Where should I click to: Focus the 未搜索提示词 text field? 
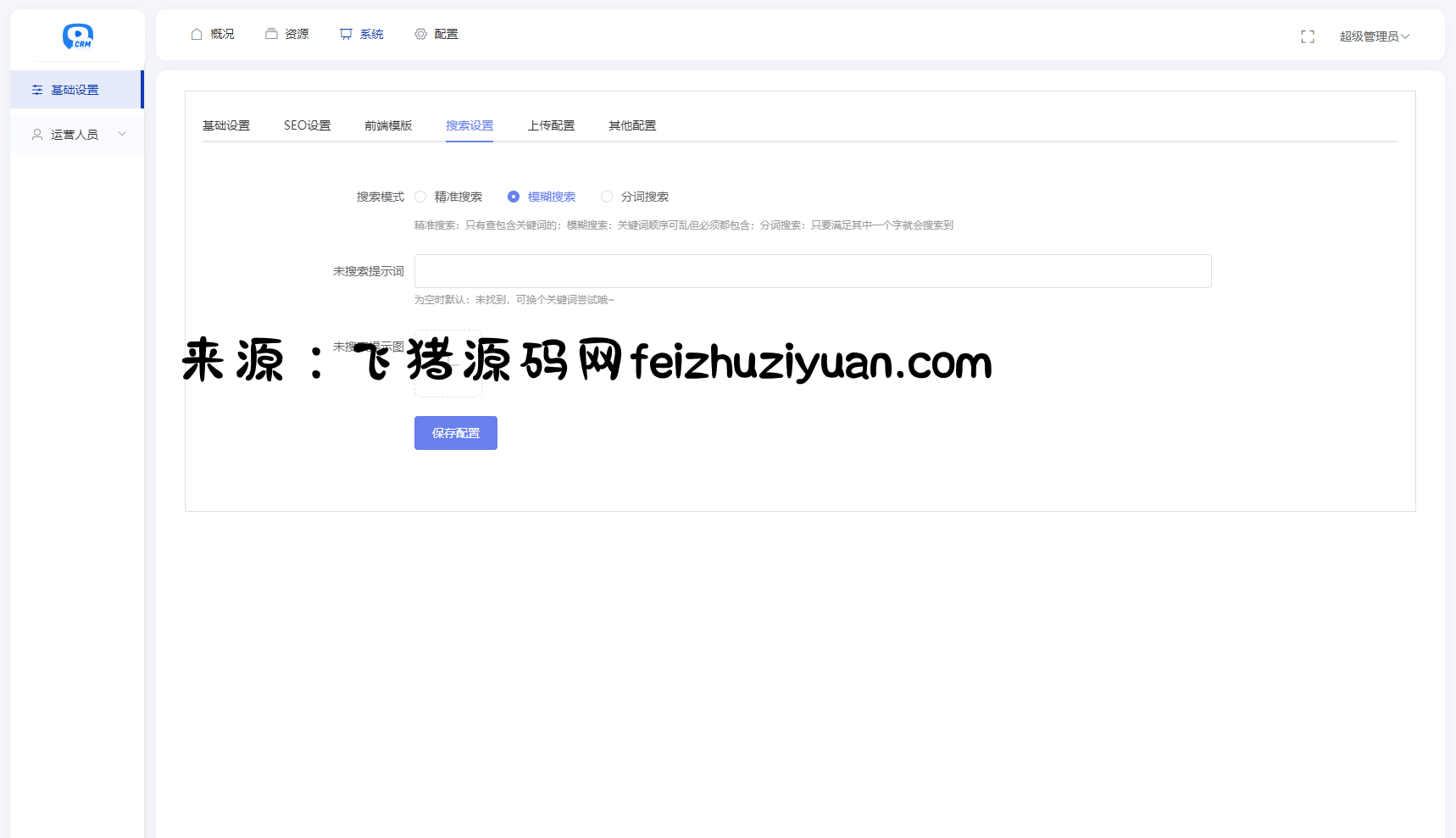812,271
